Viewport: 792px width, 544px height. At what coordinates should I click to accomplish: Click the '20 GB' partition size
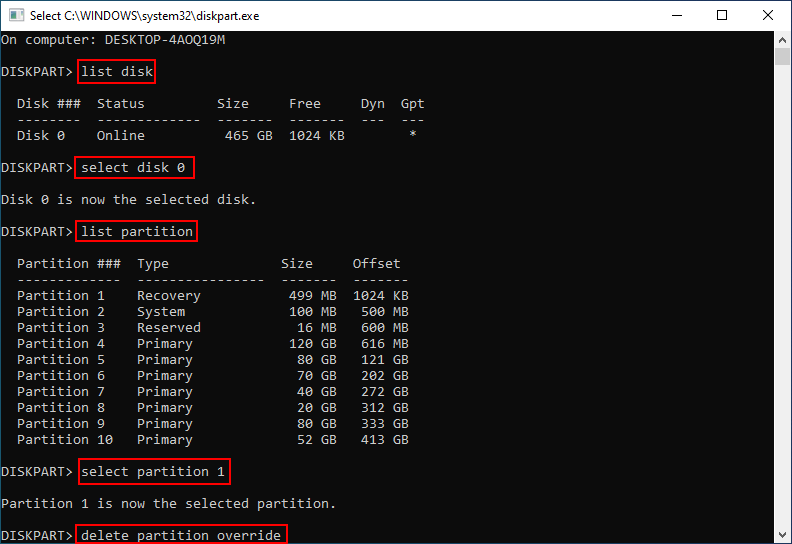coord(317,408)
